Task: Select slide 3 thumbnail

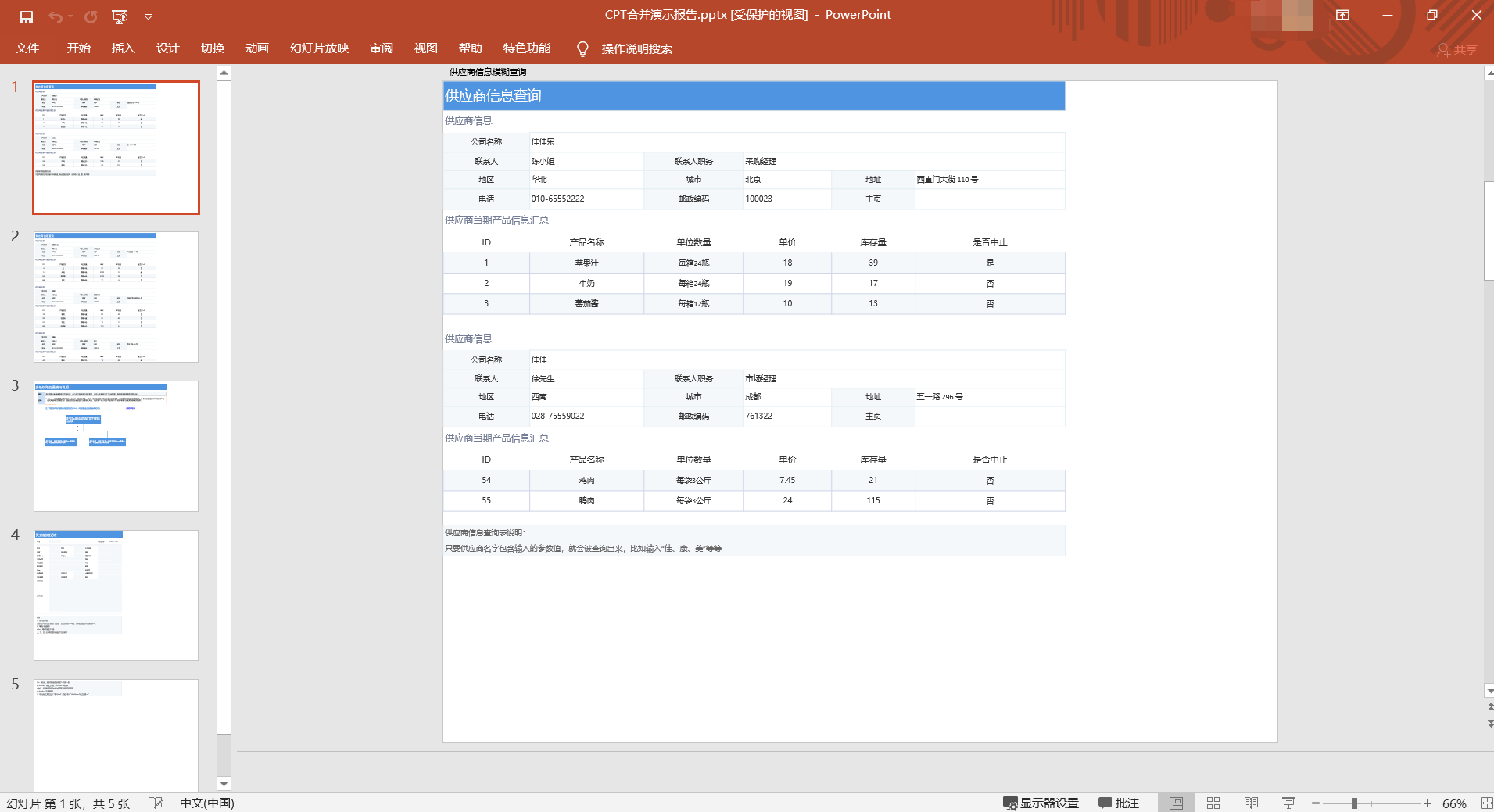Action: pyautogui.click(x=116, y=446)
